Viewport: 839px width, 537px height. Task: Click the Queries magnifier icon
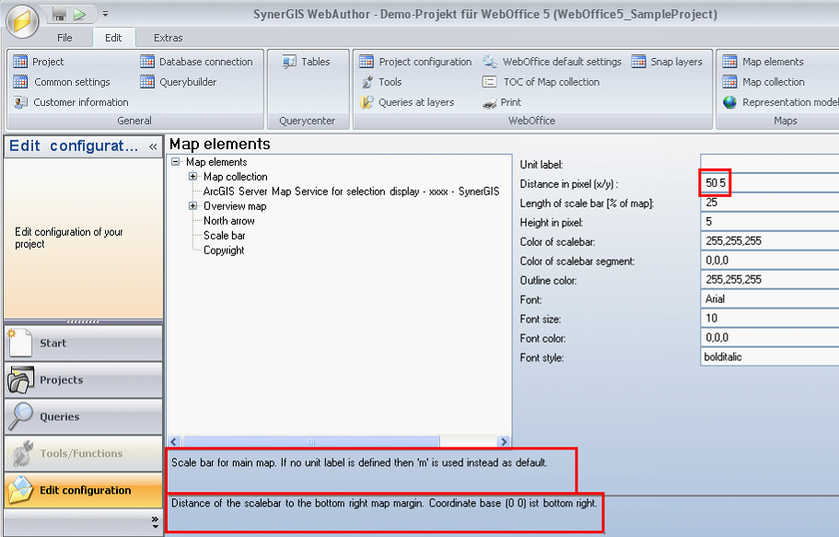point(20,417)
